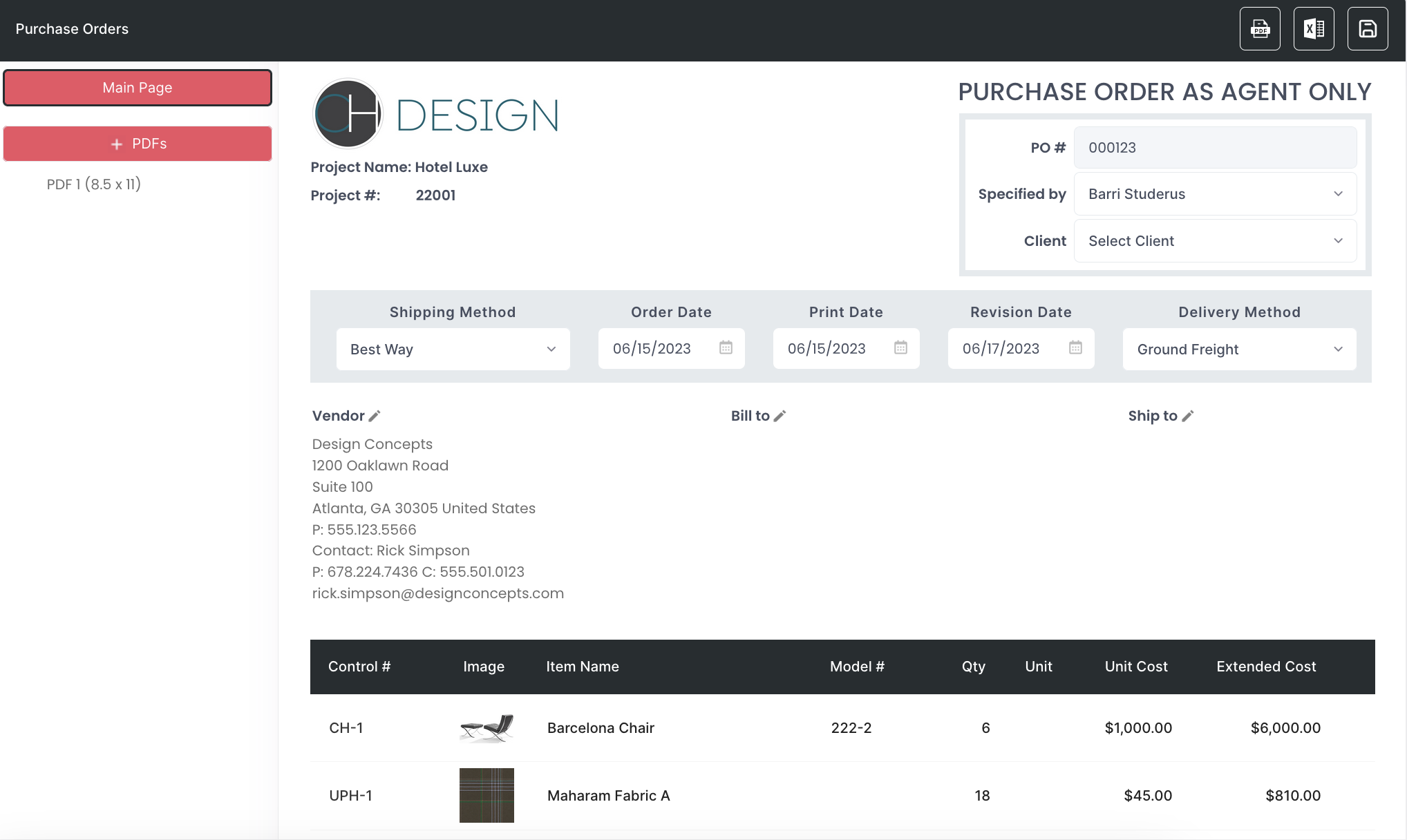The width and height of the screenshot is (1407, 840).
Task: Open the Order Date calendar picker
Action: click(726, 347)
